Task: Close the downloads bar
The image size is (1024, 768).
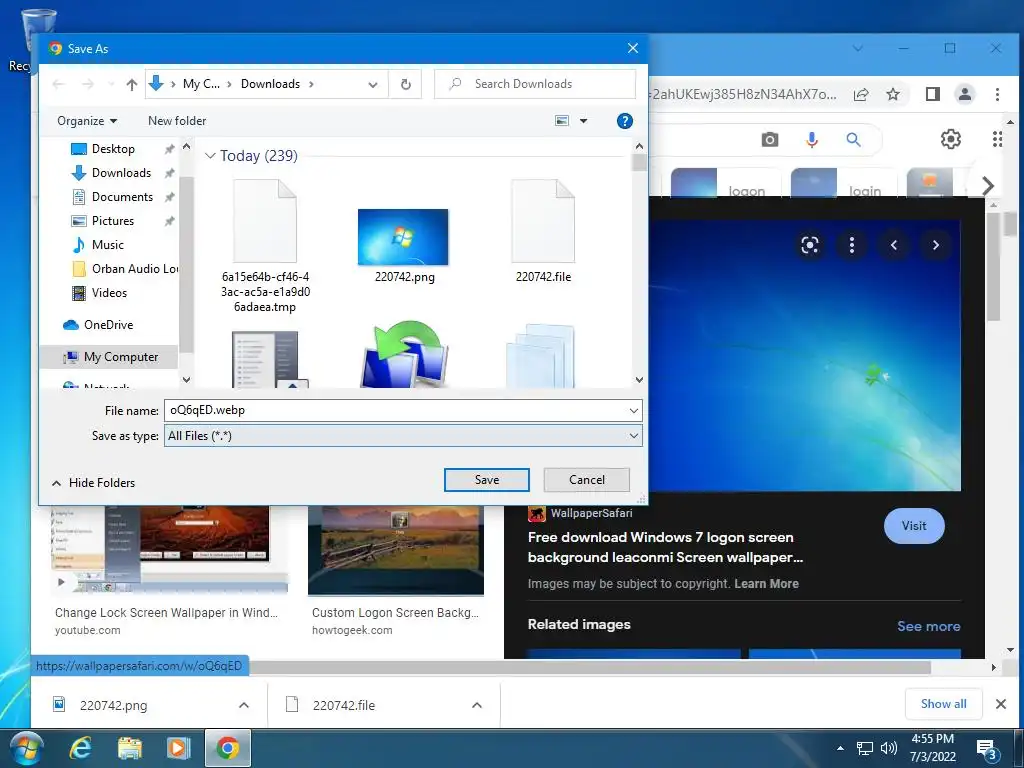Action: 1000,704
